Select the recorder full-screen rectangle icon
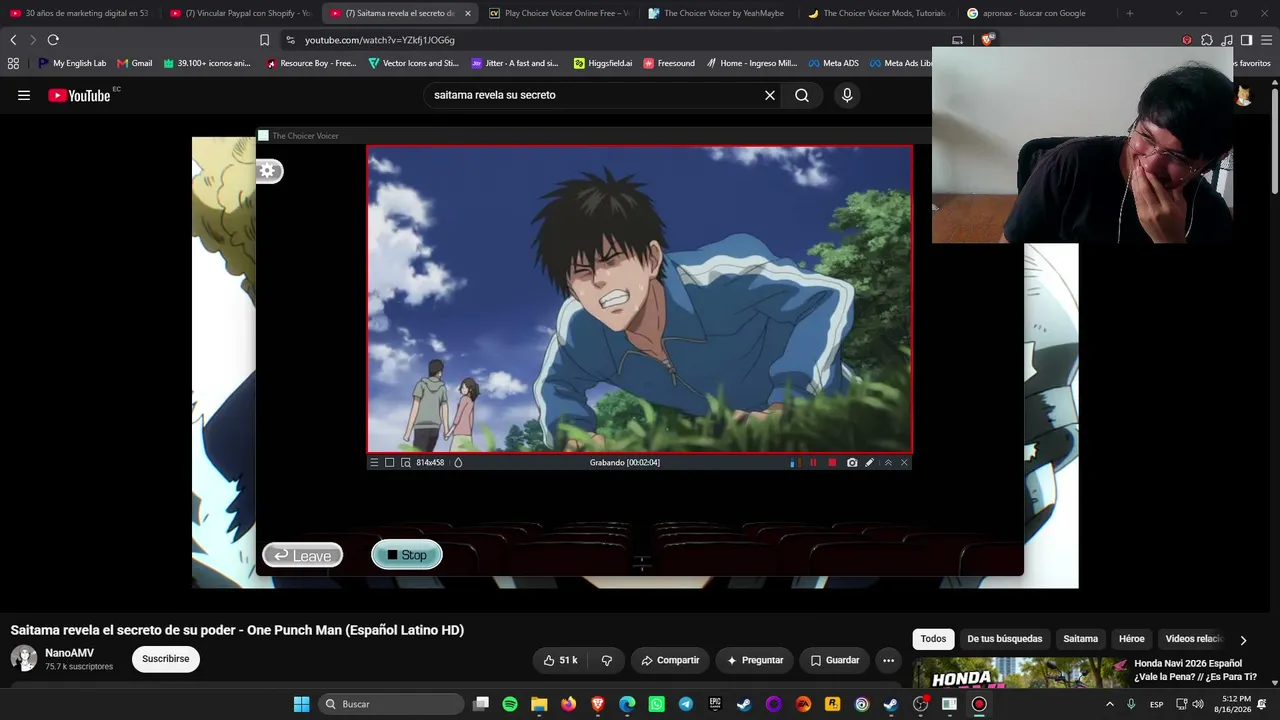Screen dimensions: 1280x720 390,463
